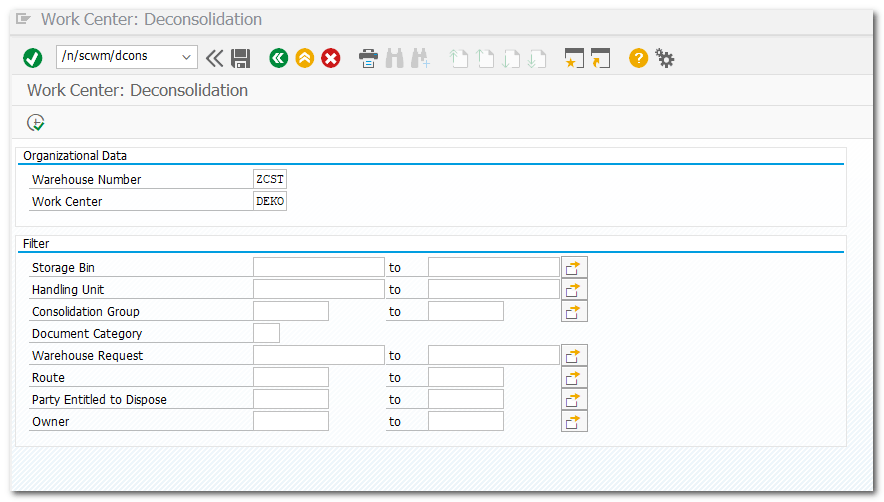Click the Document Category input field
The width and height of the screenshot is (884, 502).
(266, 333)
